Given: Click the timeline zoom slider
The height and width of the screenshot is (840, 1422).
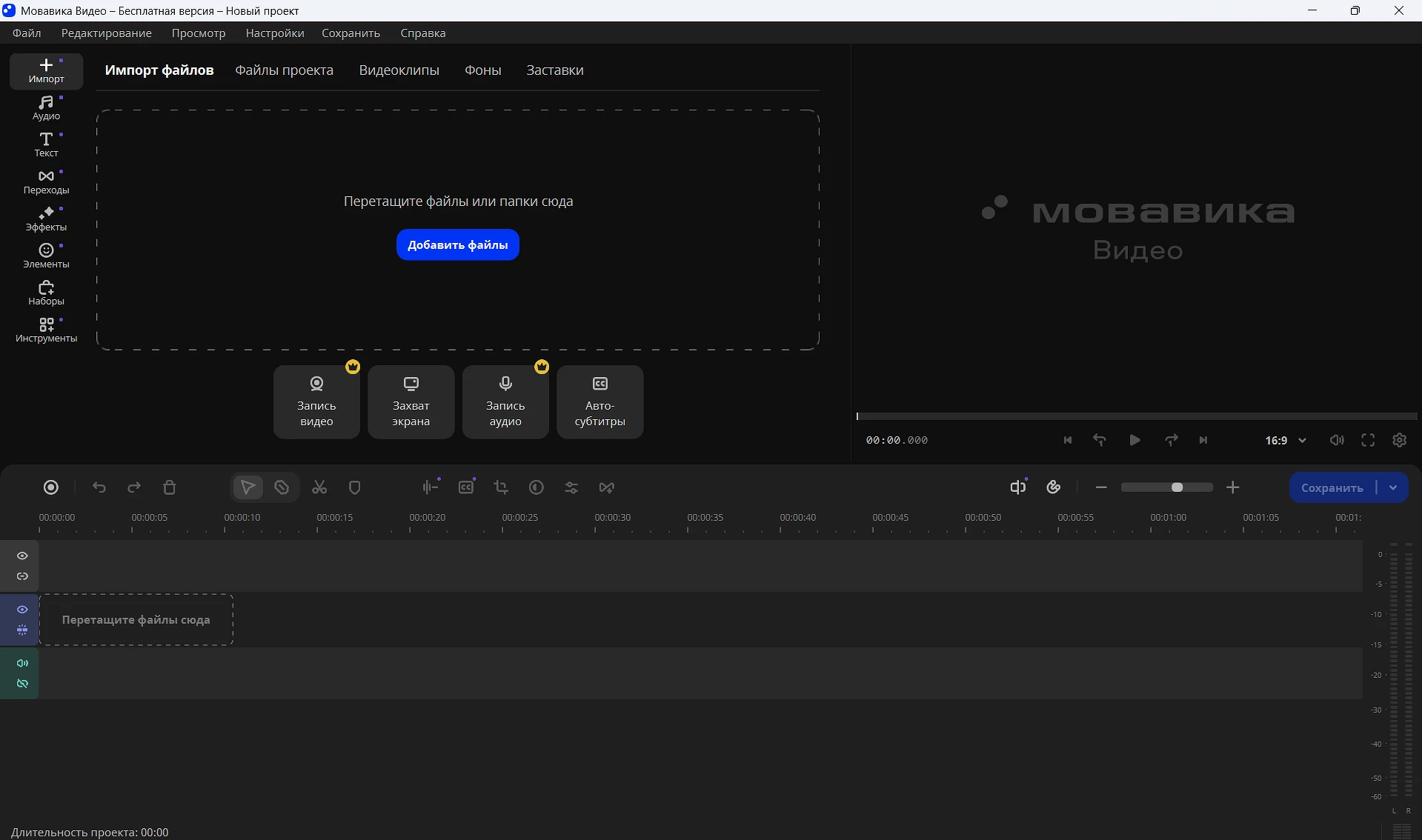Looking at the screenshot, I should pos(1166,487).
